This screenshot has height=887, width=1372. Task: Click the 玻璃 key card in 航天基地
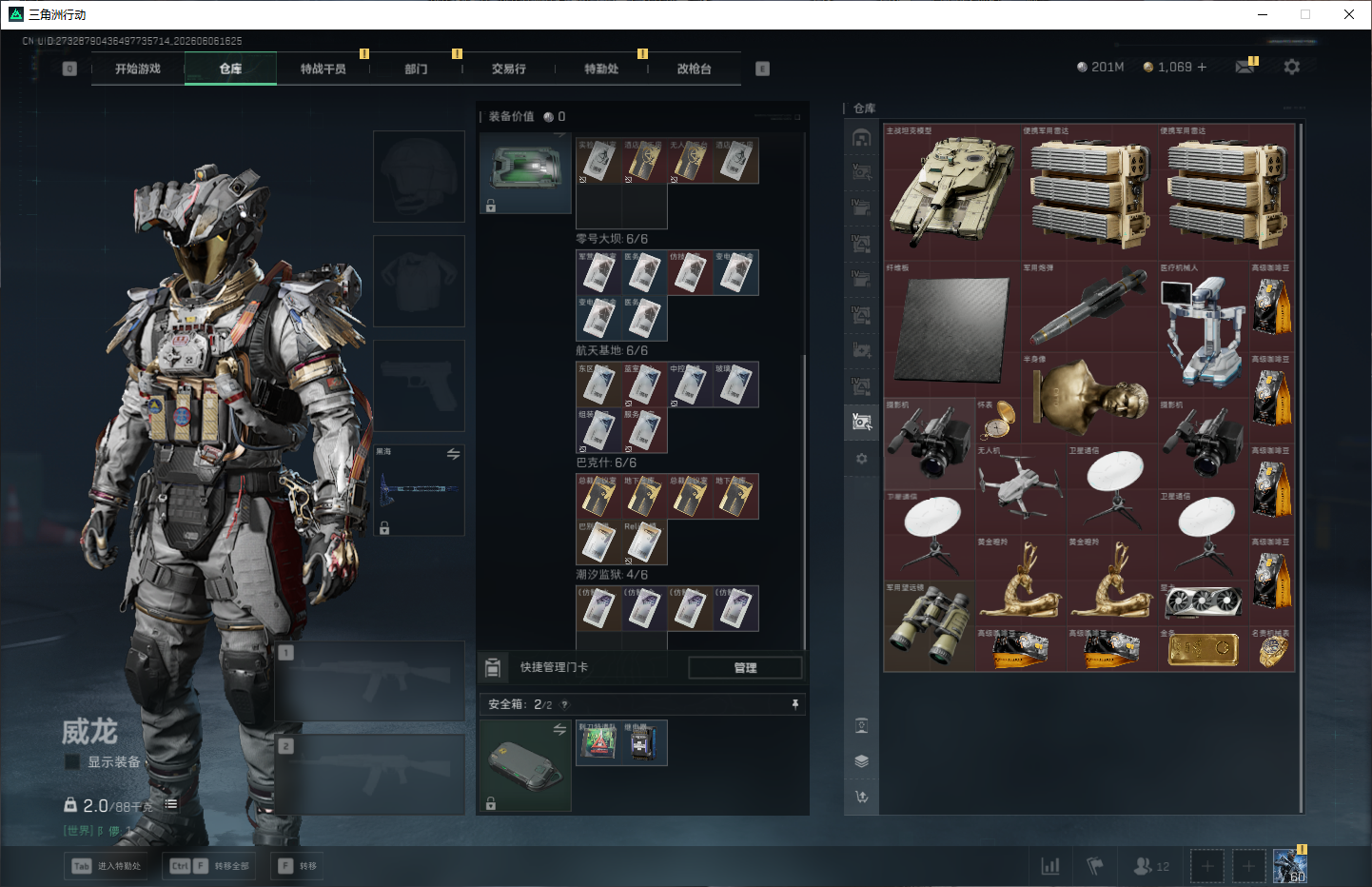pyautogui.click(x=735, y=384)
